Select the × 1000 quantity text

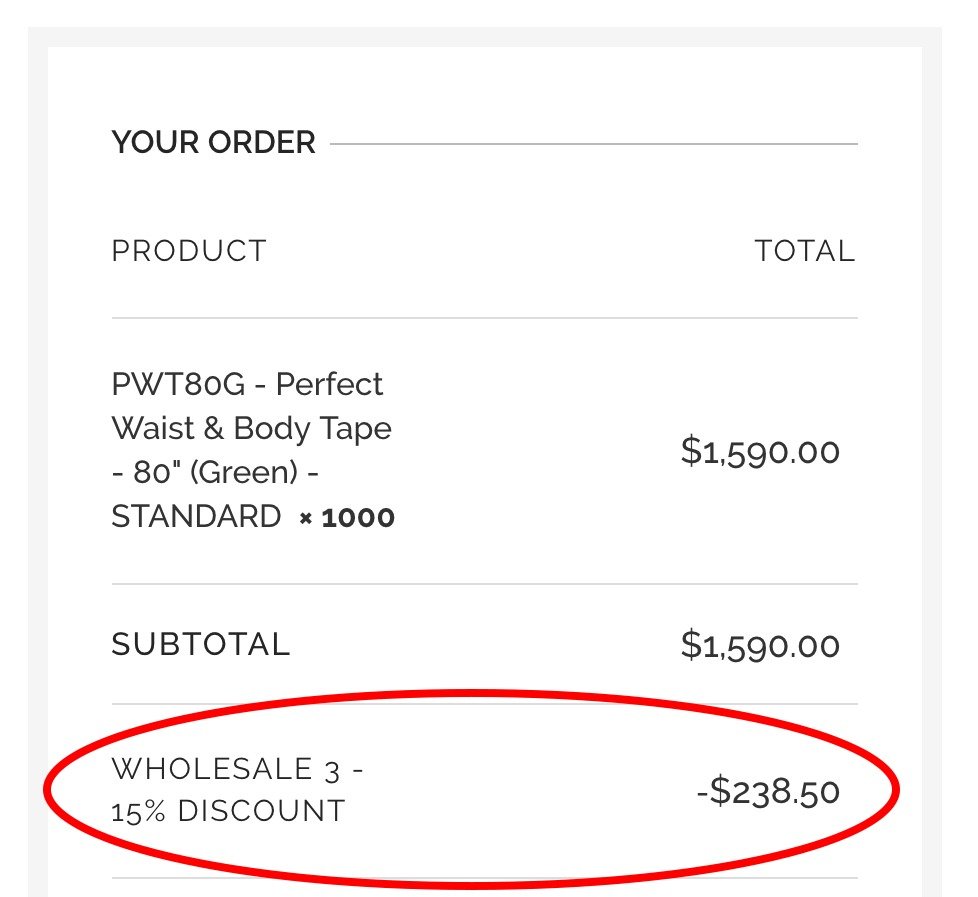point(347,518)
